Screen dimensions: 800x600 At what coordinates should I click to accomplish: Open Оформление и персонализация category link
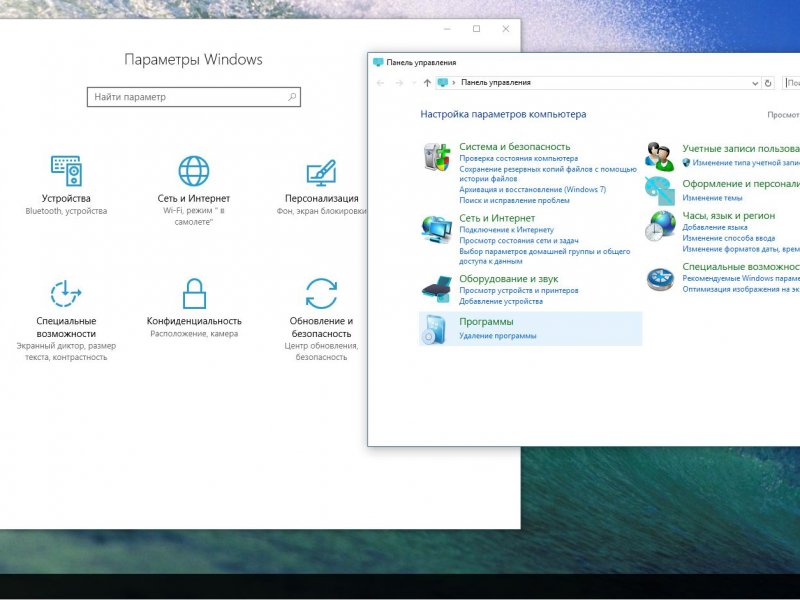(x=741, y=184)
